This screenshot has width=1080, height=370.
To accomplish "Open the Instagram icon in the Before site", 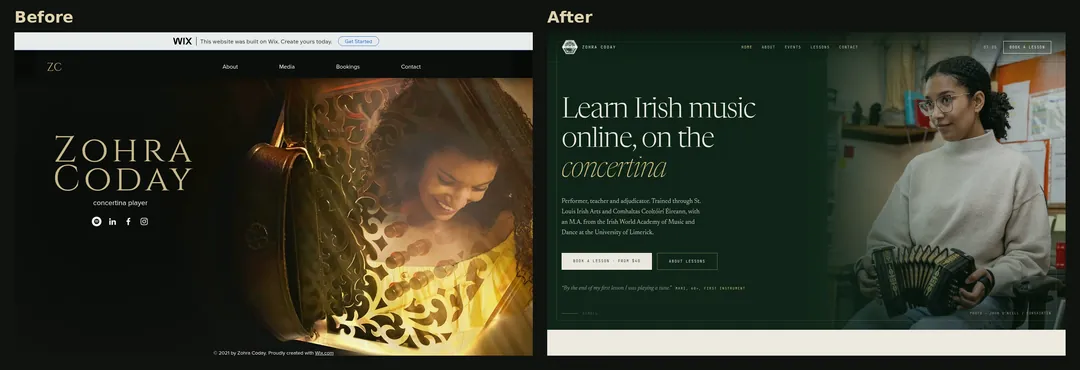I will 144,221.
